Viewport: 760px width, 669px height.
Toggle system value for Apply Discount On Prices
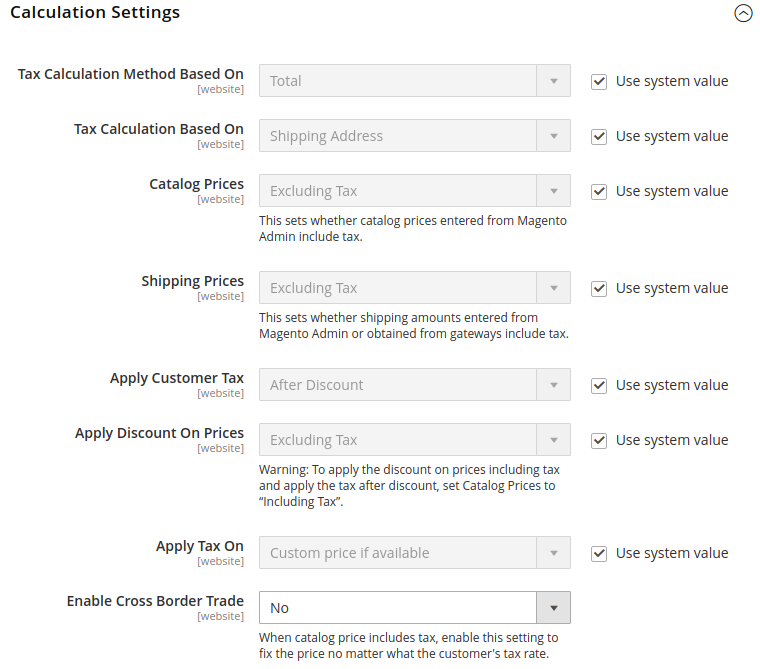pyautogui.click(x=599, y=440)
